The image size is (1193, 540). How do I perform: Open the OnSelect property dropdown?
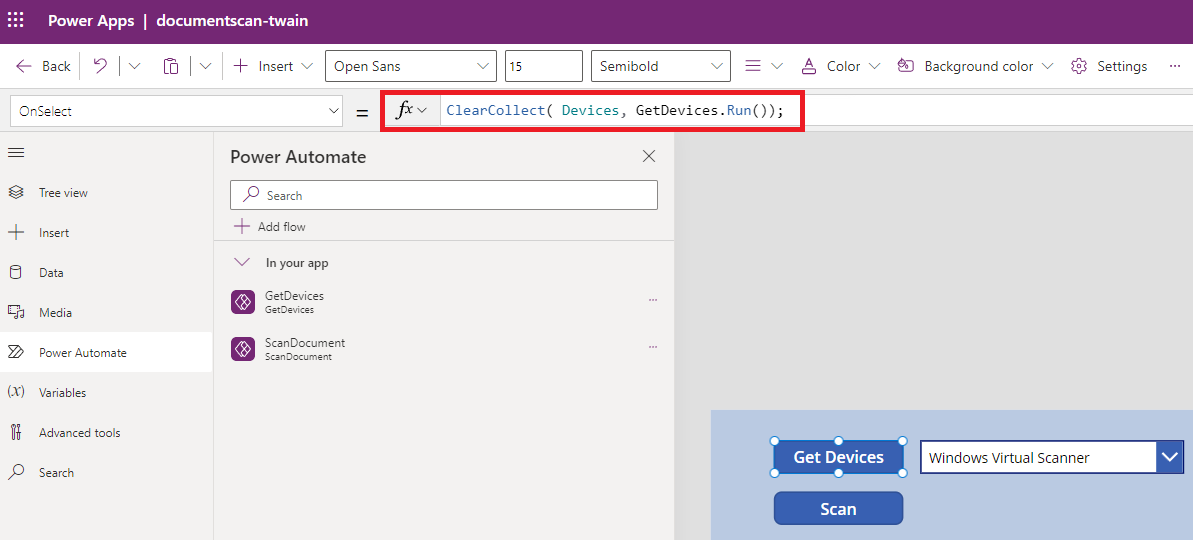176,111
